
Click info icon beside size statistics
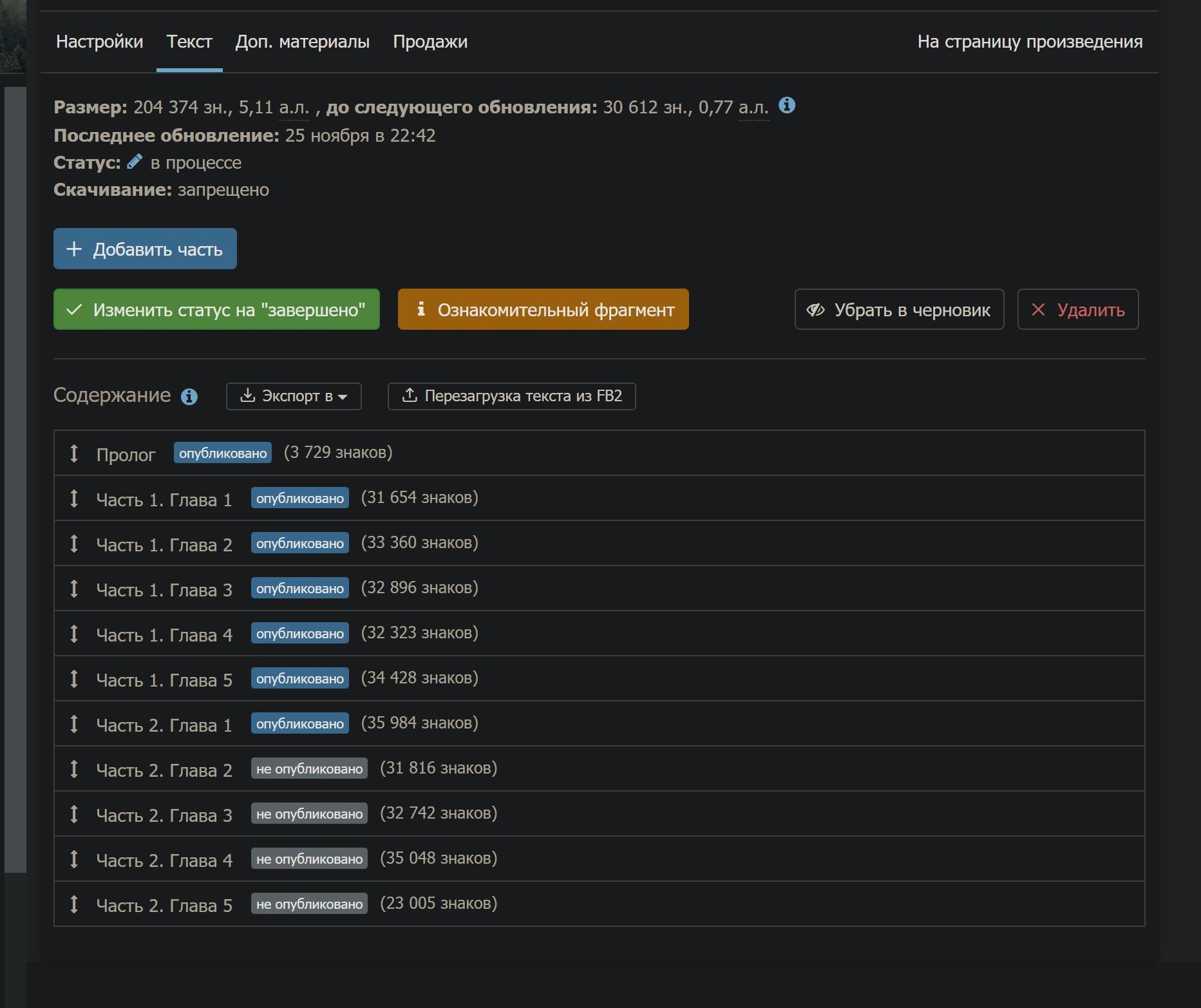pyautogui.click(x=786, y=105)
